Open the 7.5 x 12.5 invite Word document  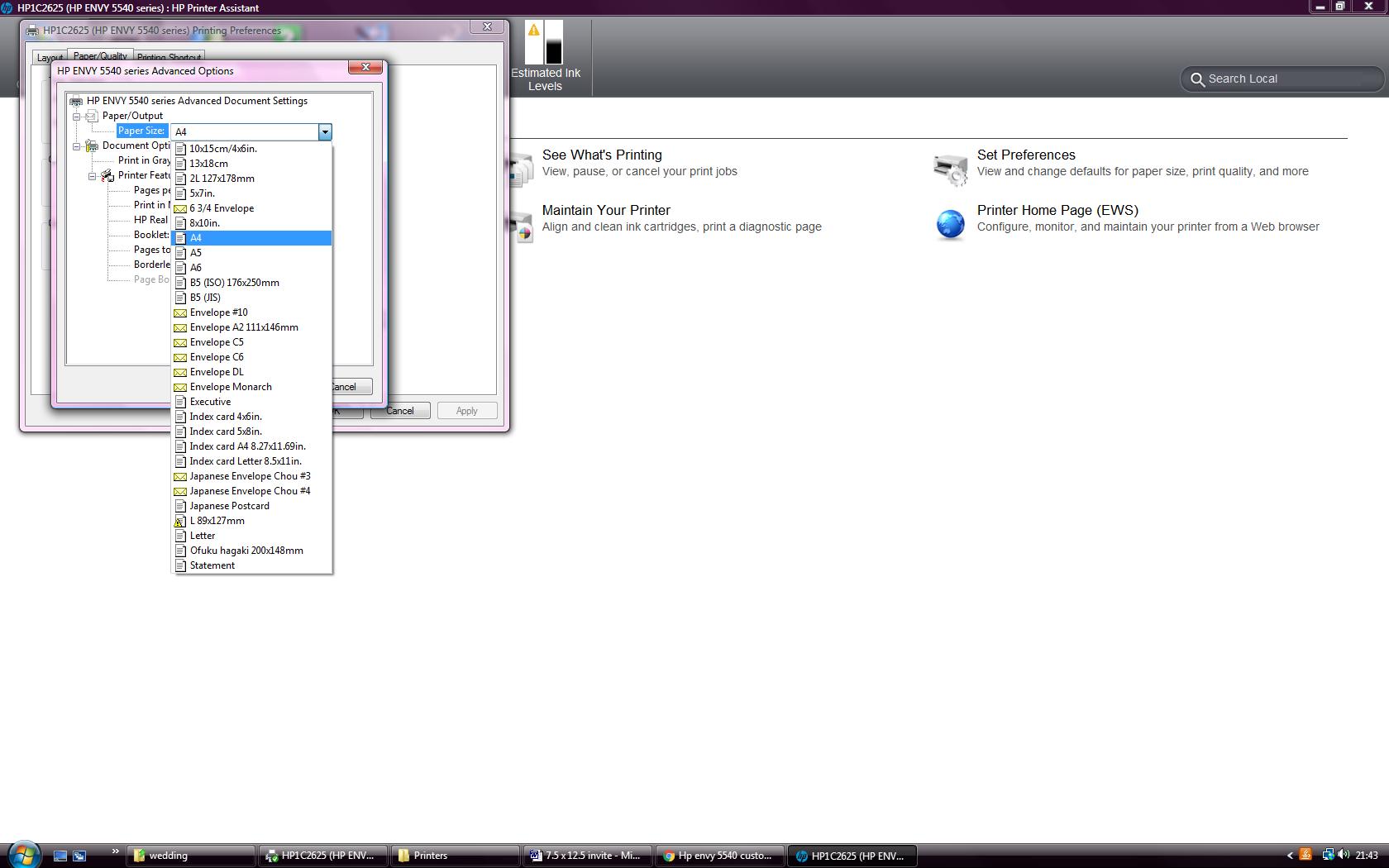point(588,856)
